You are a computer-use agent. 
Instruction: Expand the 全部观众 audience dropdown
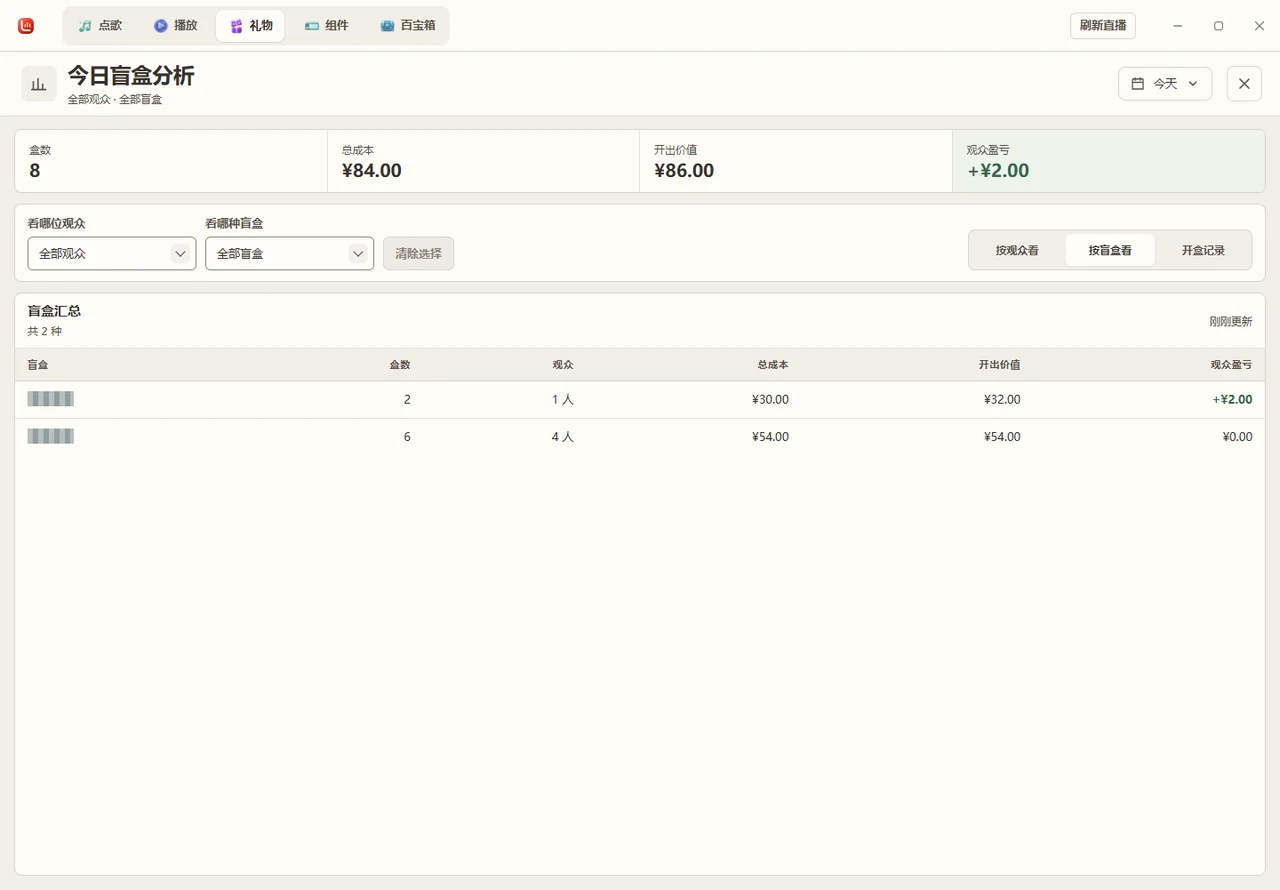112,254
